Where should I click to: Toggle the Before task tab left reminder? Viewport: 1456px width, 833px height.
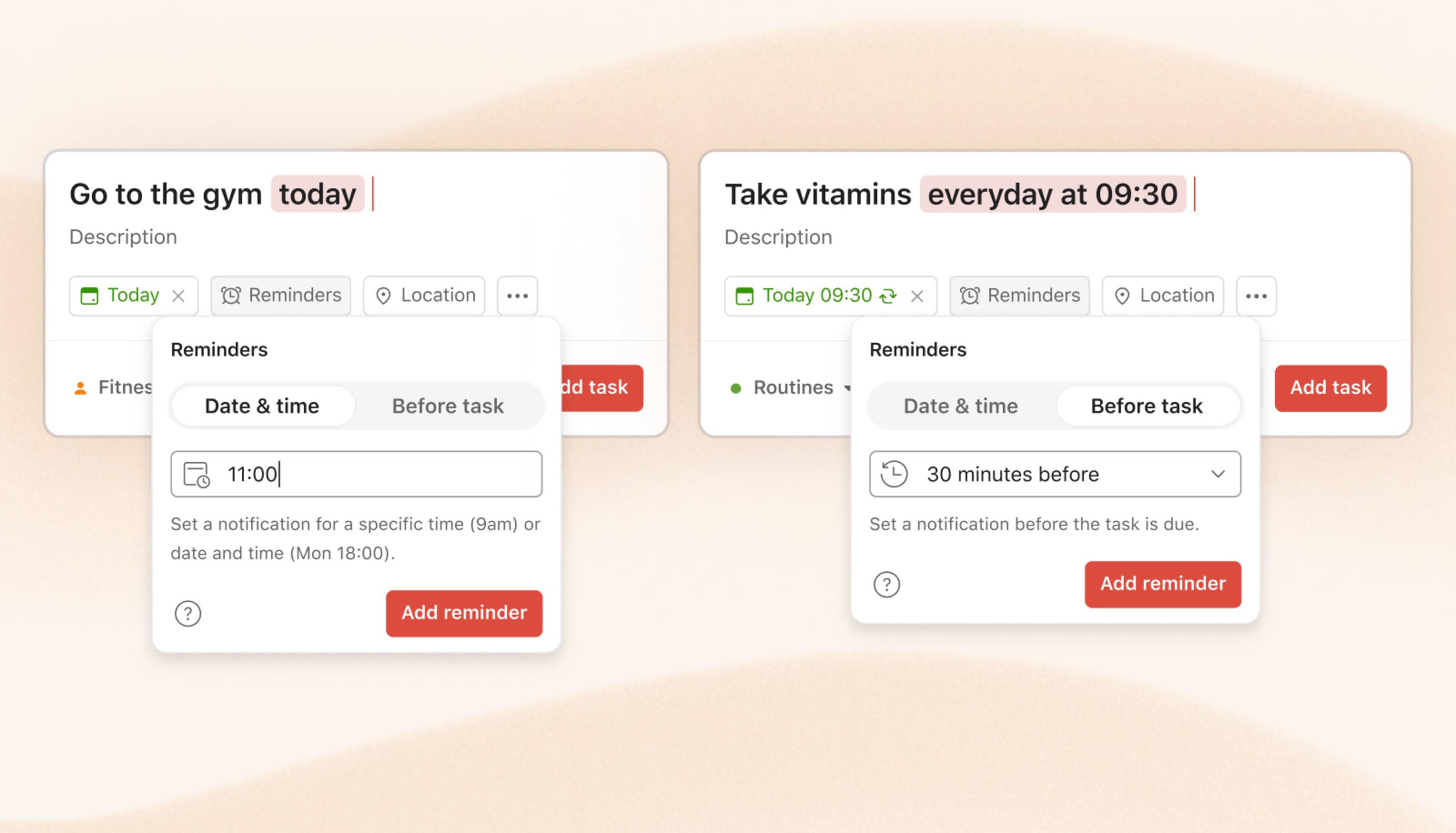(x=448, y=405)
